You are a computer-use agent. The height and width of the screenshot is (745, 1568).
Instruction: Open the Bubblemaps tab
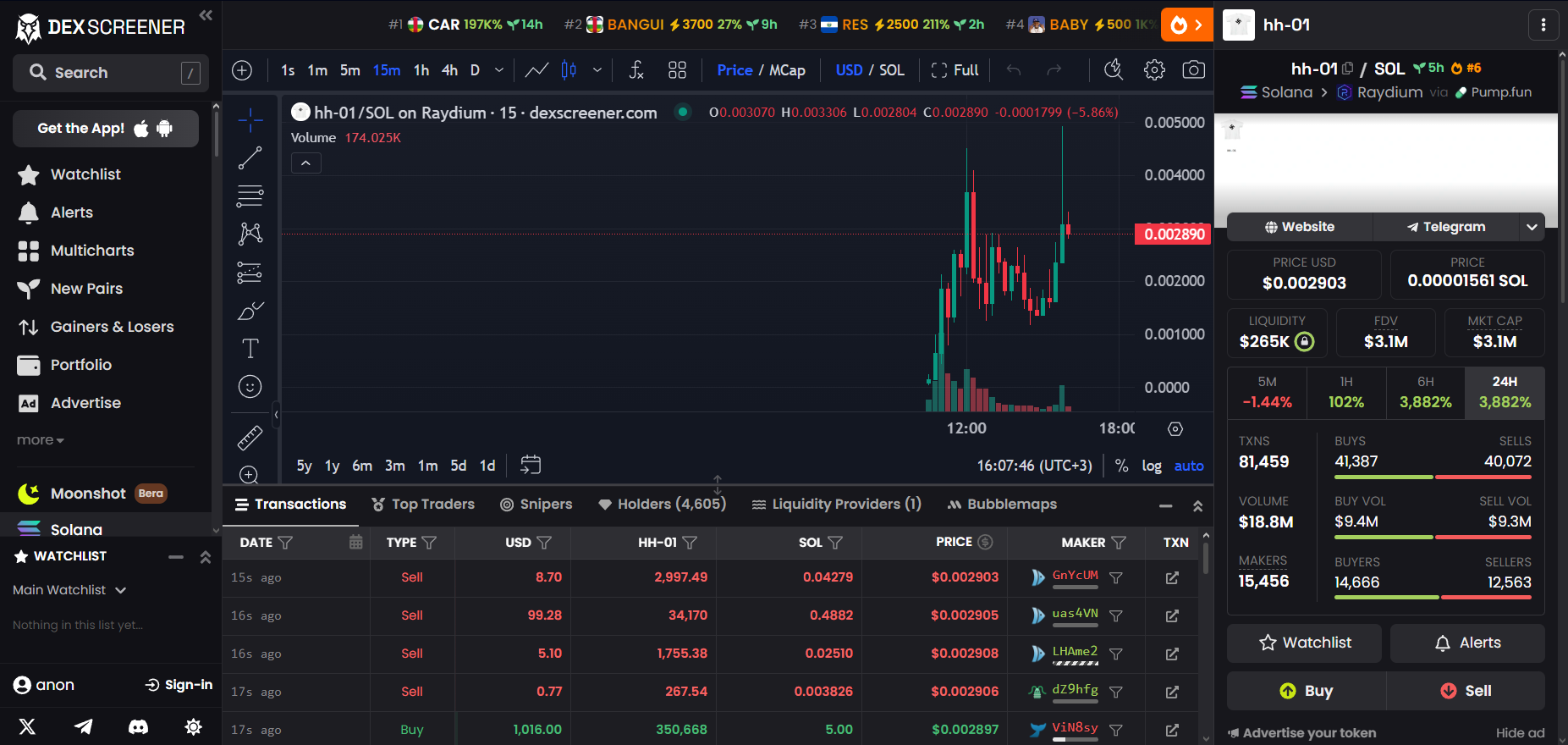point(1002,505)
